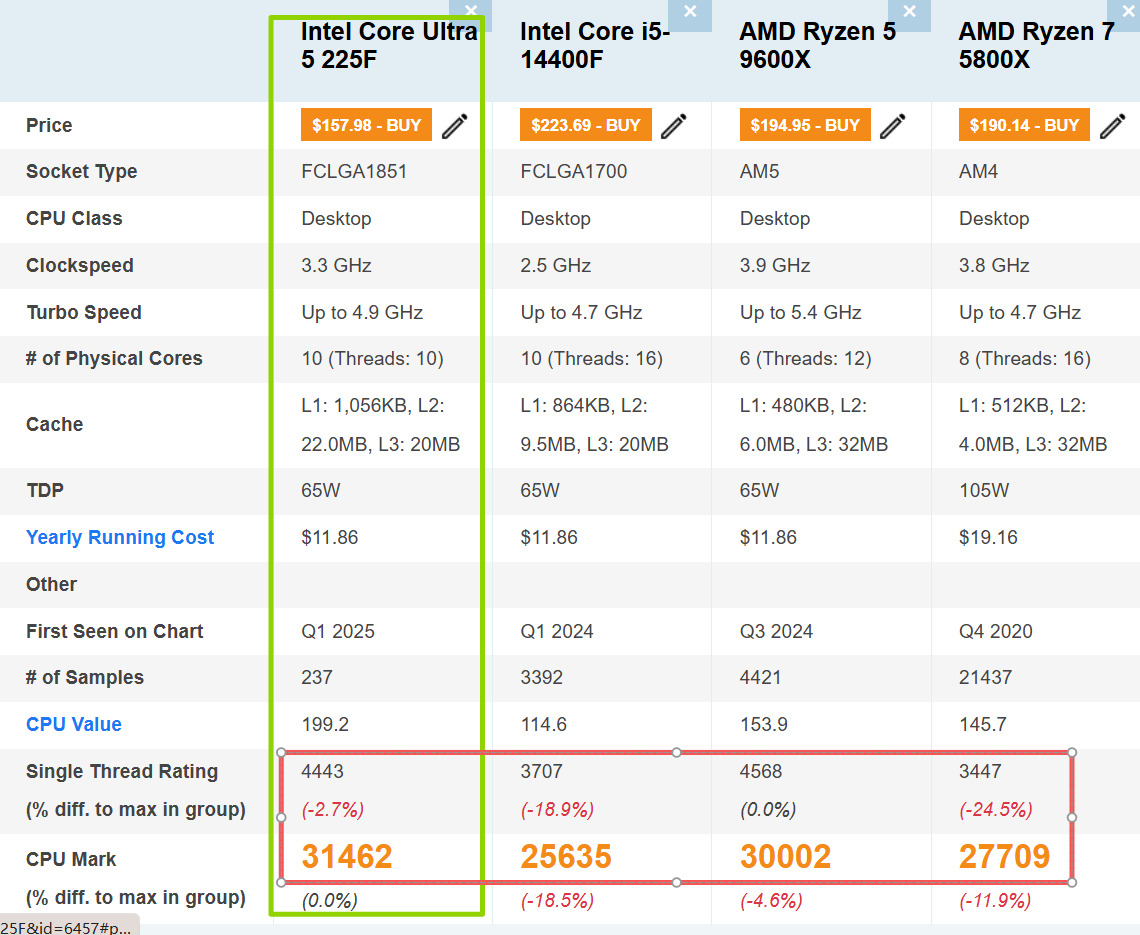Click single thread rating 3447
This screenshot has width=1140, height=935.
(980, 771)
